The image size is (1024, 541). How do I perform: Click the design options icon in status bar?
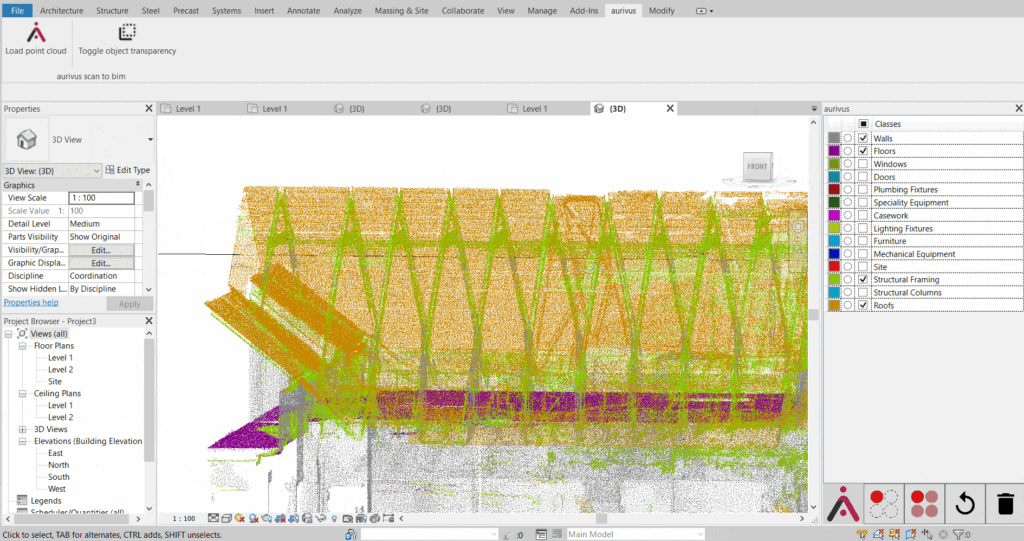pyautogui.click(x=541, y=534)
